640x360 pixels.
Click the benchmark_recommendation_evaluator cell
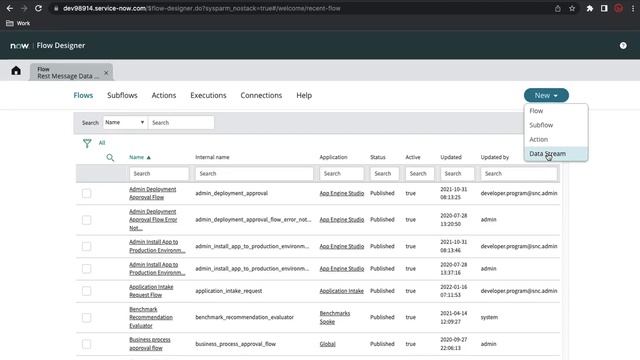point(244,317)
